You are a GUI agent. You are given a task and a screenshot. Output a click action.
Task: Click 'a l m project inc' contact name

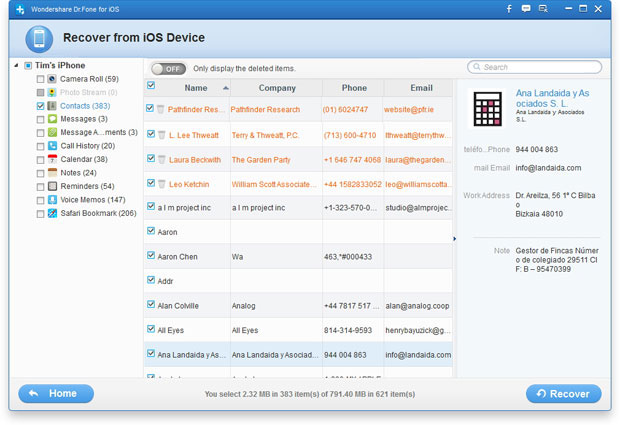[x=184, y=208]
